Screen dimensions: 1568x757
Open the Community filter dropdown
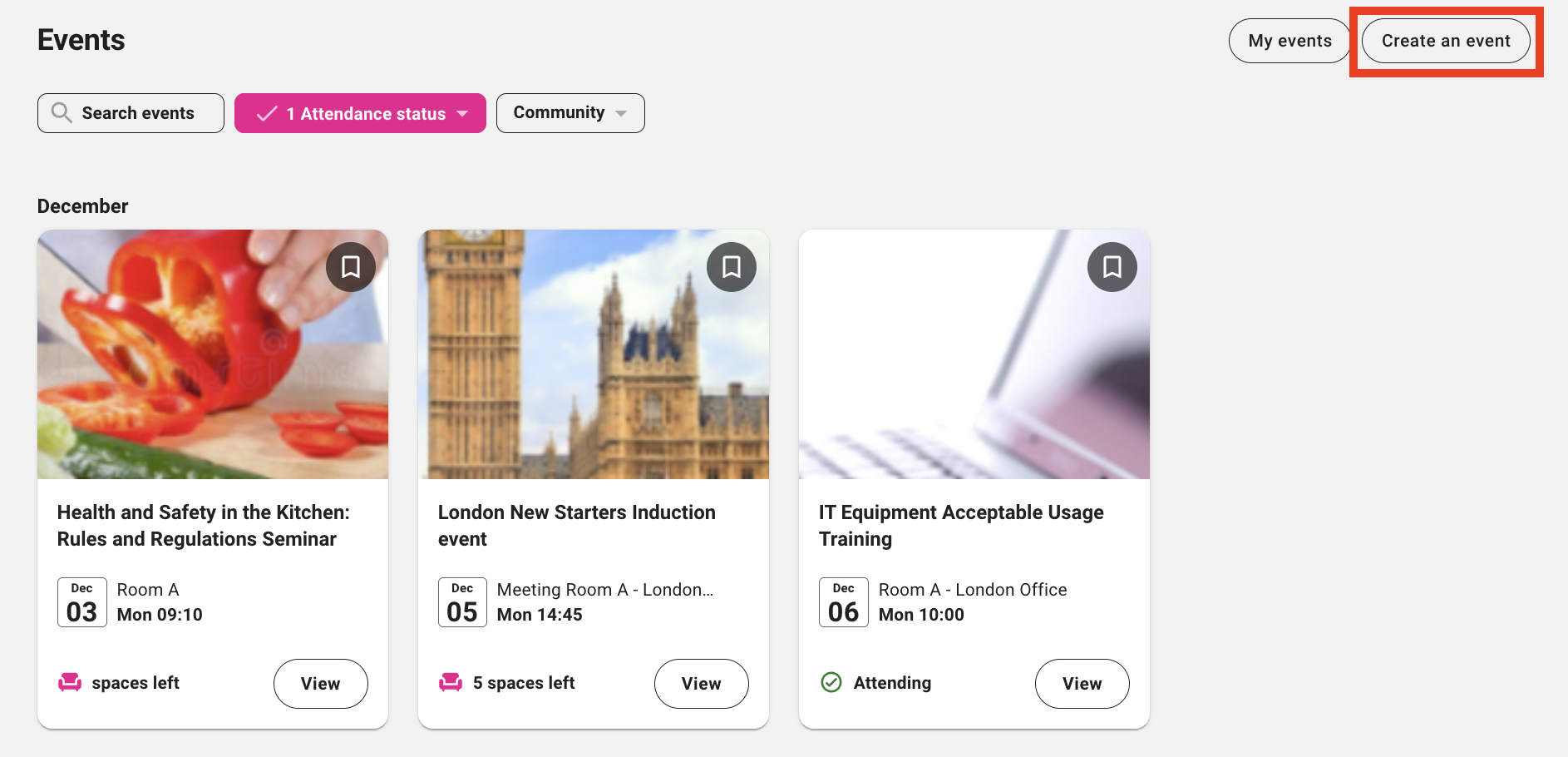(x=570, y=113)
